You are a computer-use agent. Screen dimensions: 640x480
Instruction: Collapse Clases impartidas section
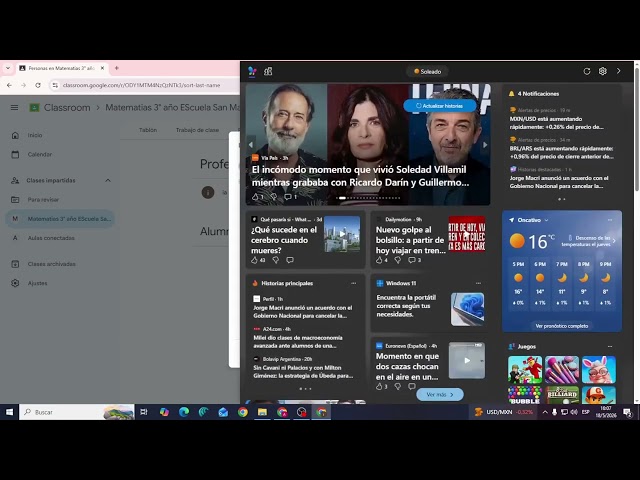pos(108,180)
